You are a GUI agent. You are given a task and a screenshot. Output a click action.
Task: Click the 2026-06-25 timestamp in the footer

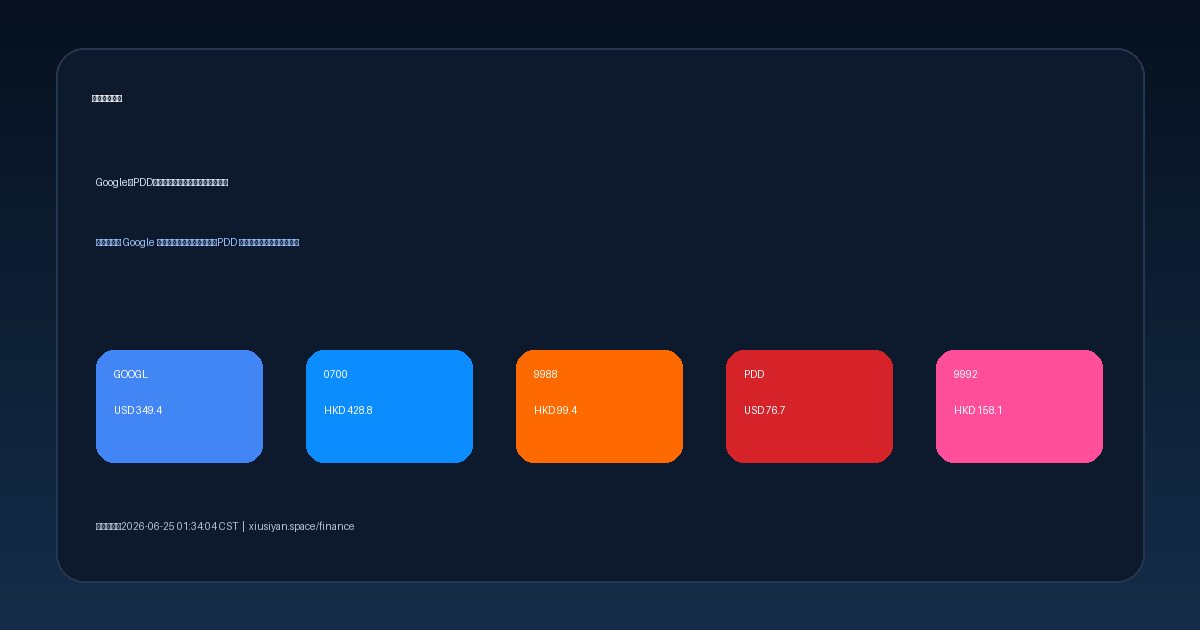(179, 526)
